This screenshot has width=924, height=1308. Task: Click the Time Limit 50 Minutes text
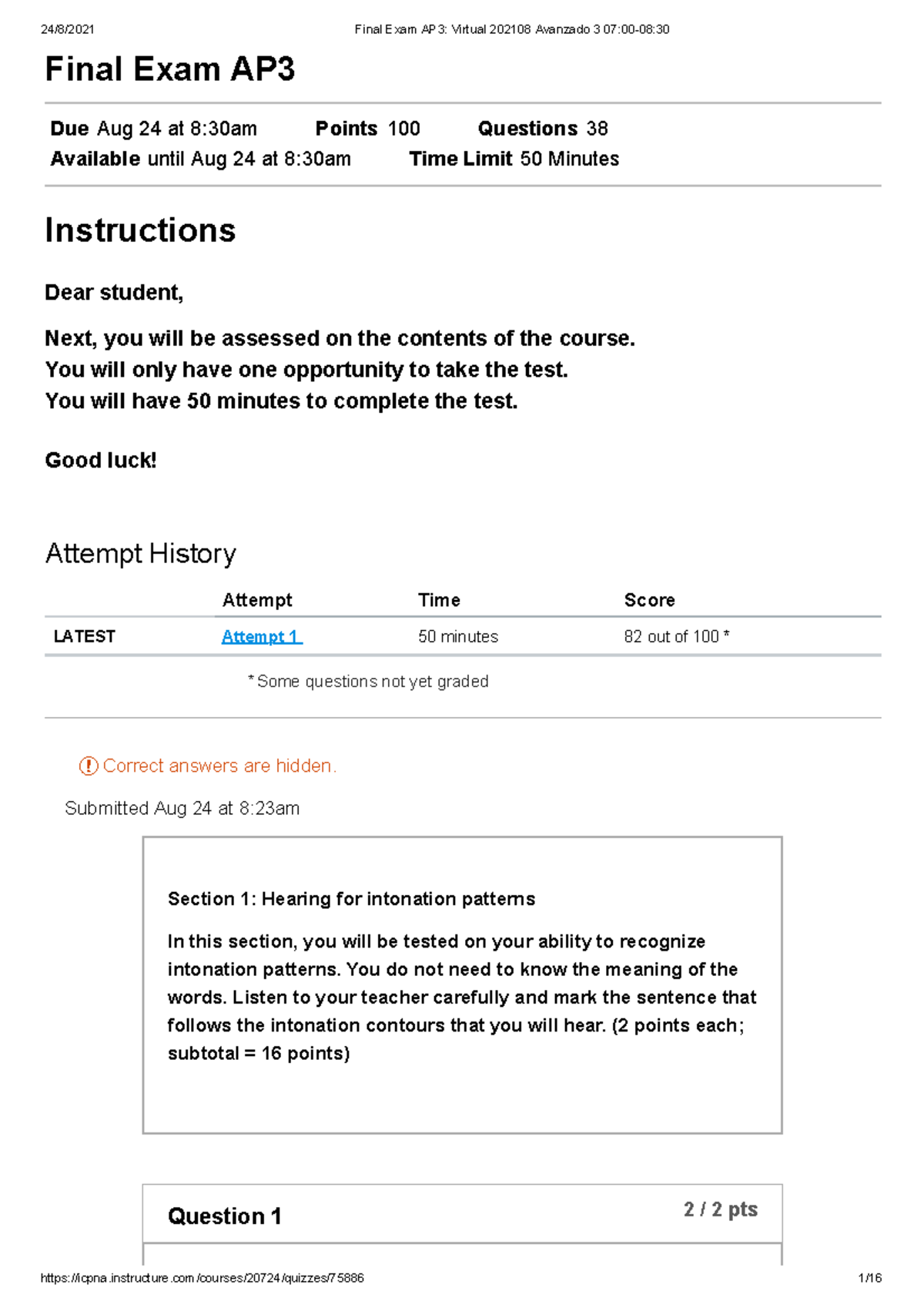point(514,159)
